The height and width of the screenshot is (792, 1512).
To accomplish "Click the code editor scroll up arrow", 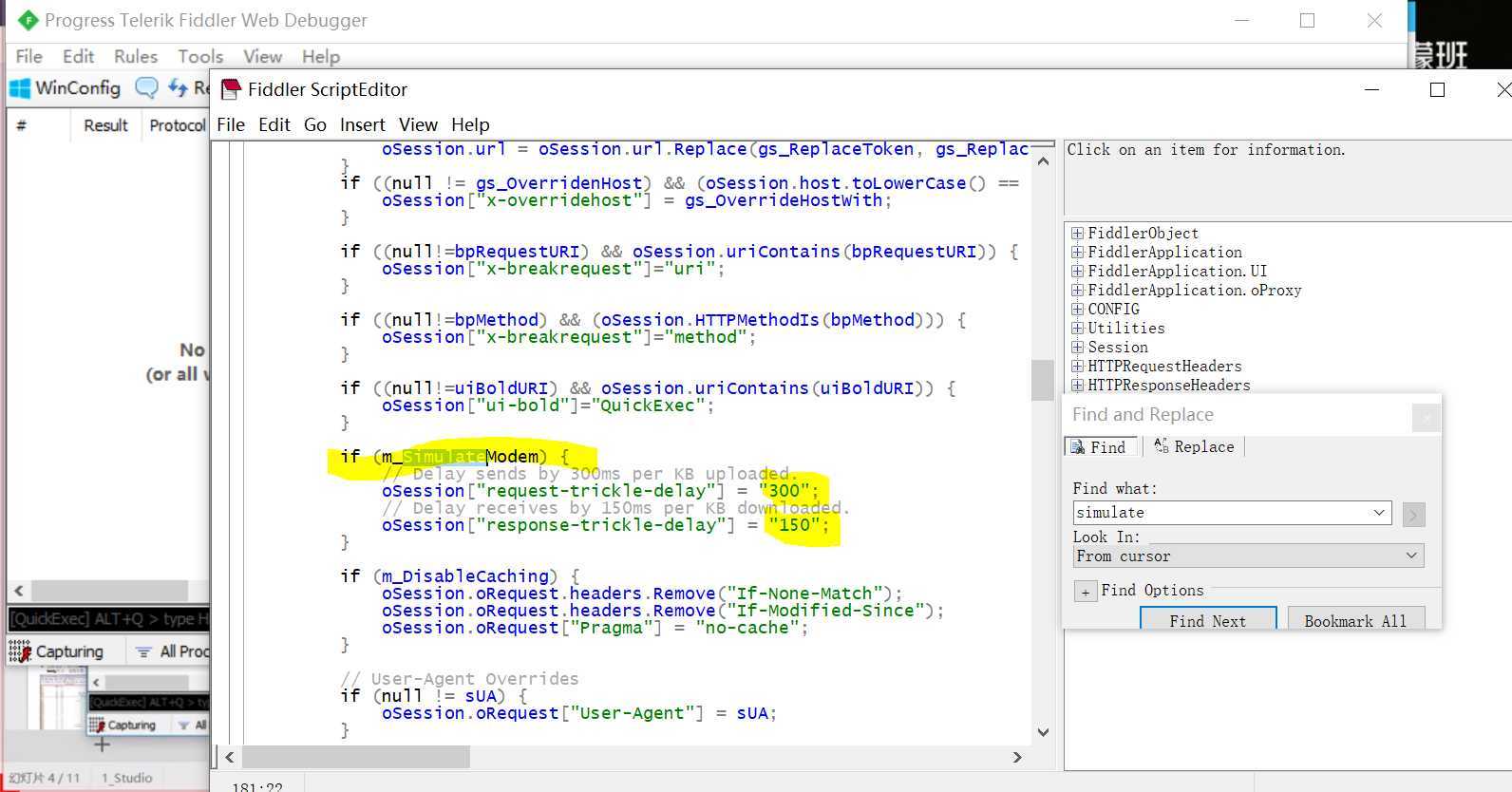I will pyautogui.click(x=1043, y=160).
